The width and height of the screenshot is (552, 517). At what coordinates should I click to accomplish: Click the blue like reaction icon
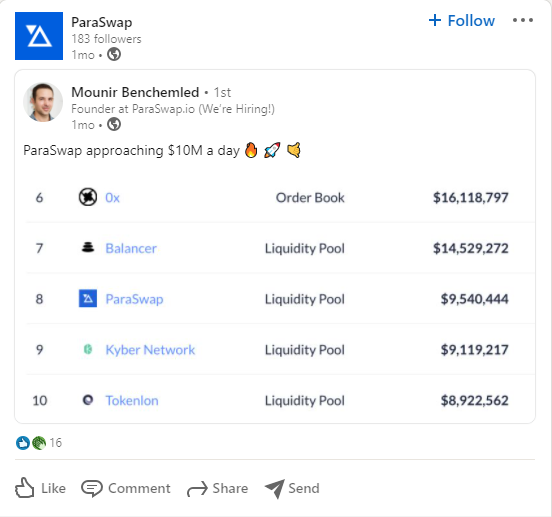(x=23, y=443)
